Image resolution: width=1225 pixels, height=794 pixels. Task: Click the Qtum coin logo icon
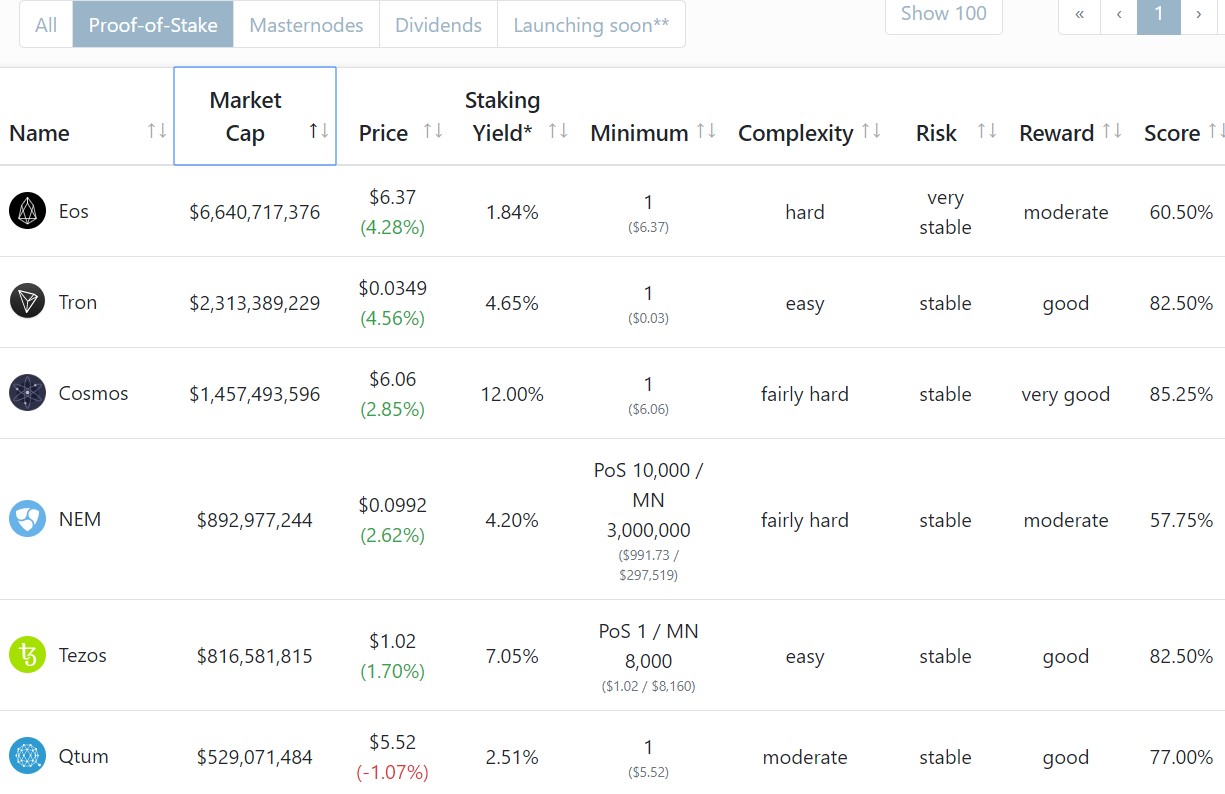[x=28, y=756]
